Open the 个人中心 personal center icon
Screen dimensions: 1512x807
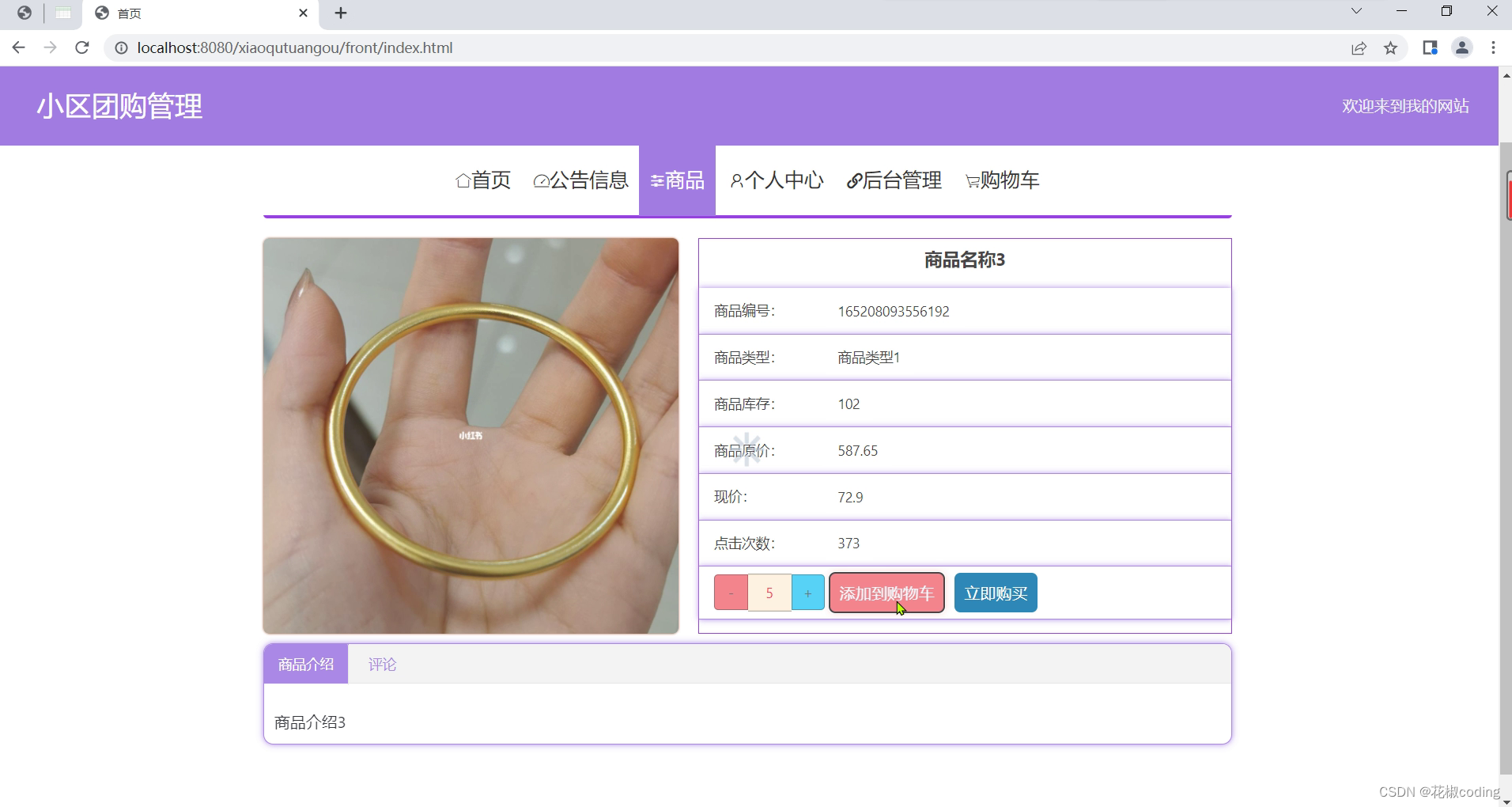point(737,180)
